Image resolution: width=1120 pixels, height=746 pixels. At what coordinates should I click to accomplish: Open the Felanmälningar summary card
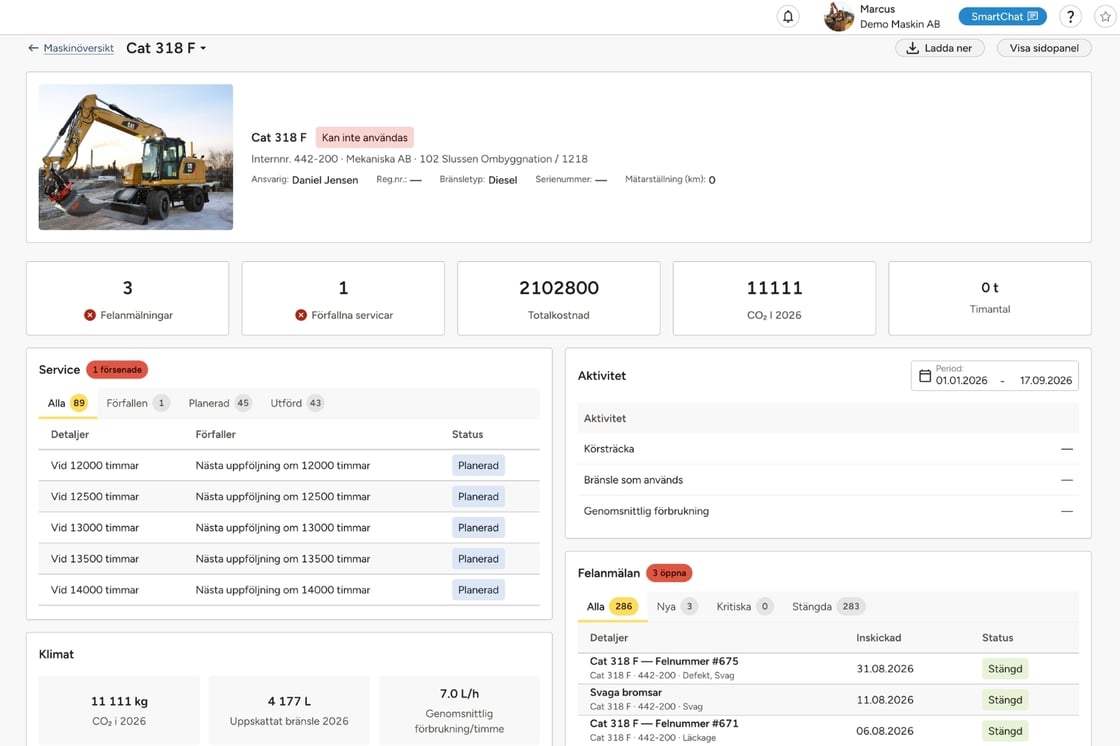click(128, 298)
